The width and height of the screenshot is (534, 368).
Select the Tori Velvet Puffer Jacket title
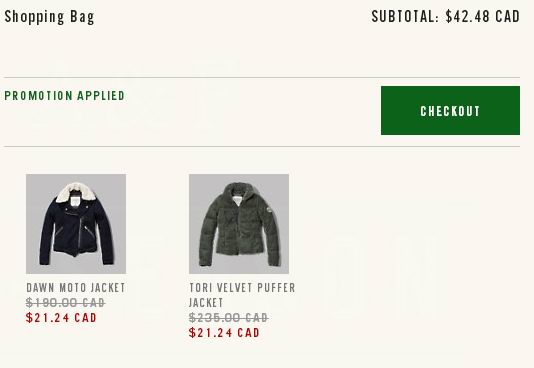click(242, 295)
